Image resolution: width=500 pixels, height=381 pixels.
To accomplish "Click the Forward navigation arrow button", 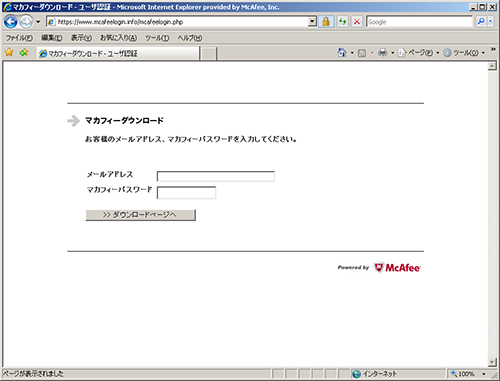I will pyautogui.click(x=26, y=22).
